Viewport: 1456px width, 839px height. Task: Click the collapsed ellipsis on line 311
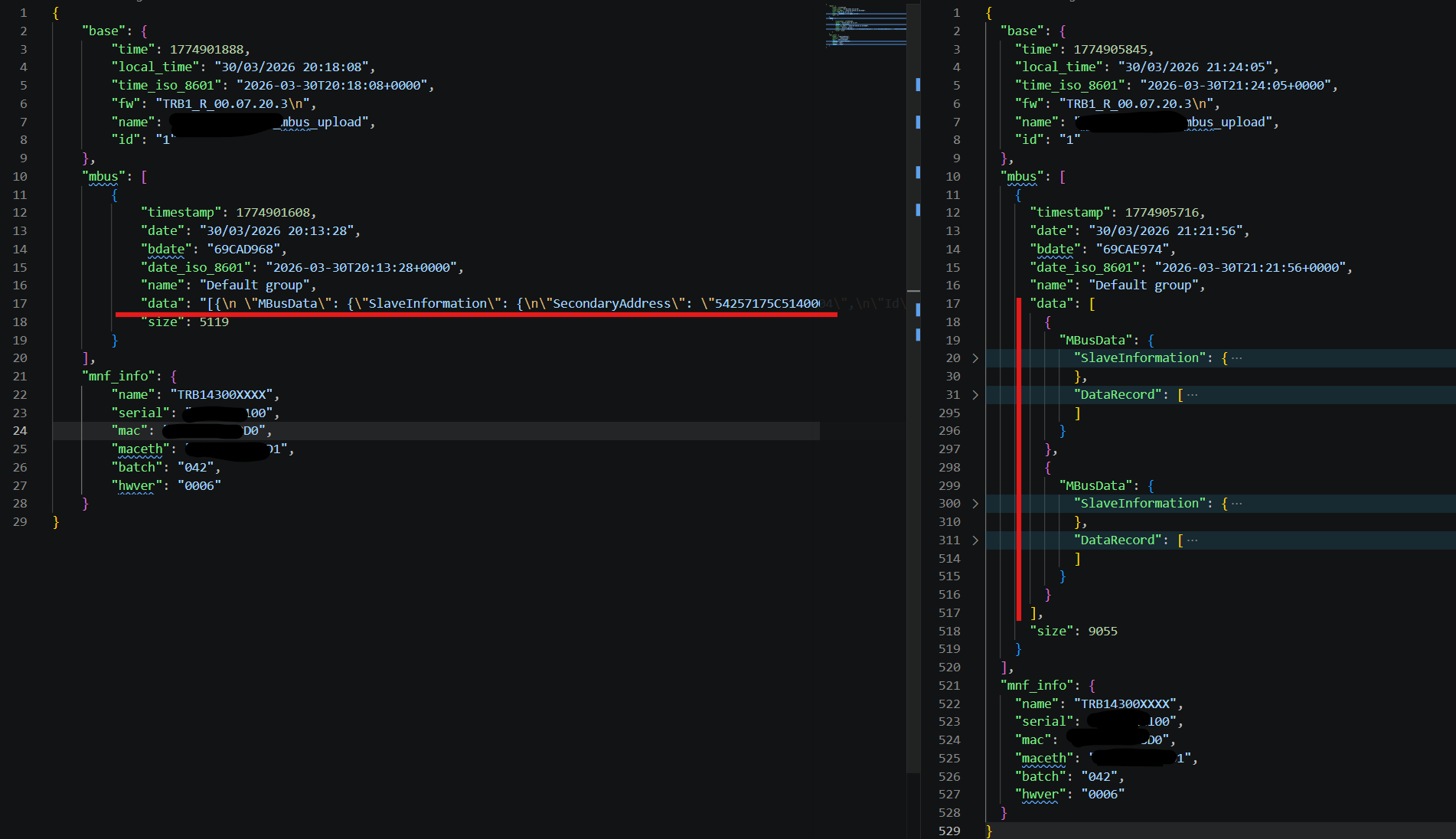pyautogui.click(x=1192, y=540)
